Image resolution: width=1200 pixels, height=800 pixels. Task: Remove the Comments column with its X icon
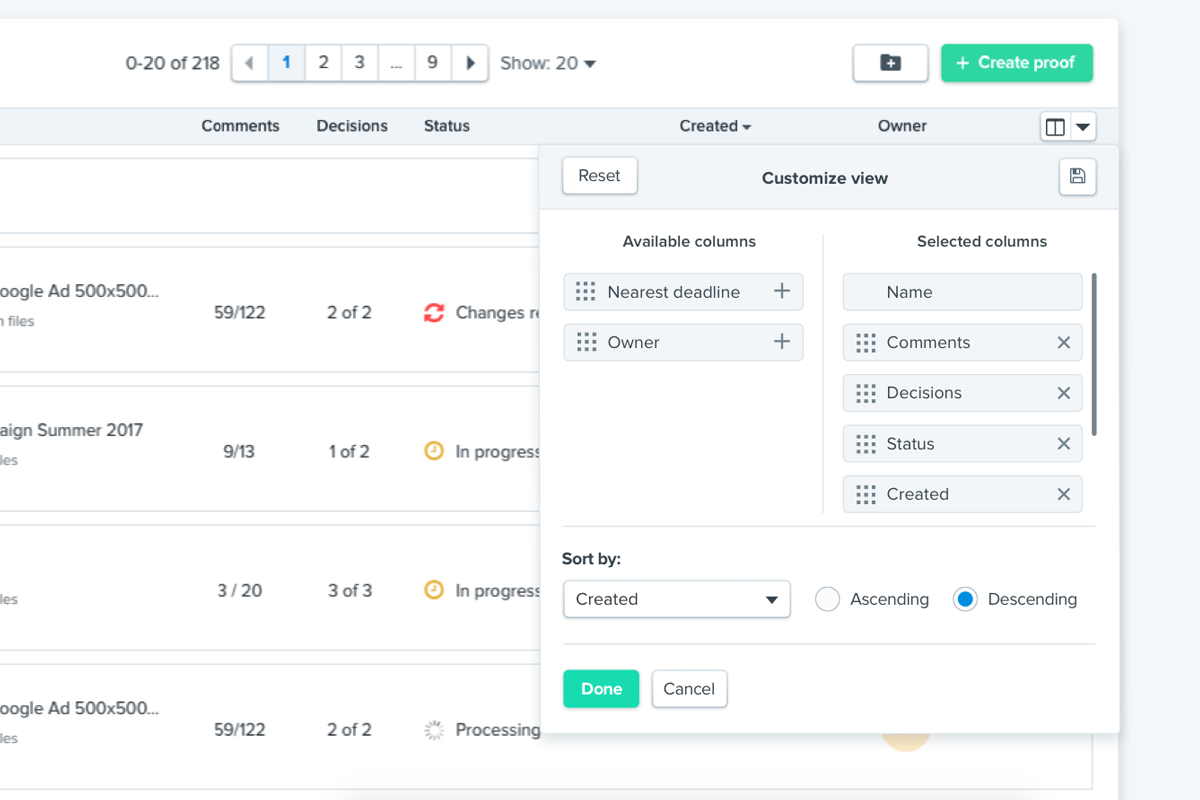click(1064, 342)
